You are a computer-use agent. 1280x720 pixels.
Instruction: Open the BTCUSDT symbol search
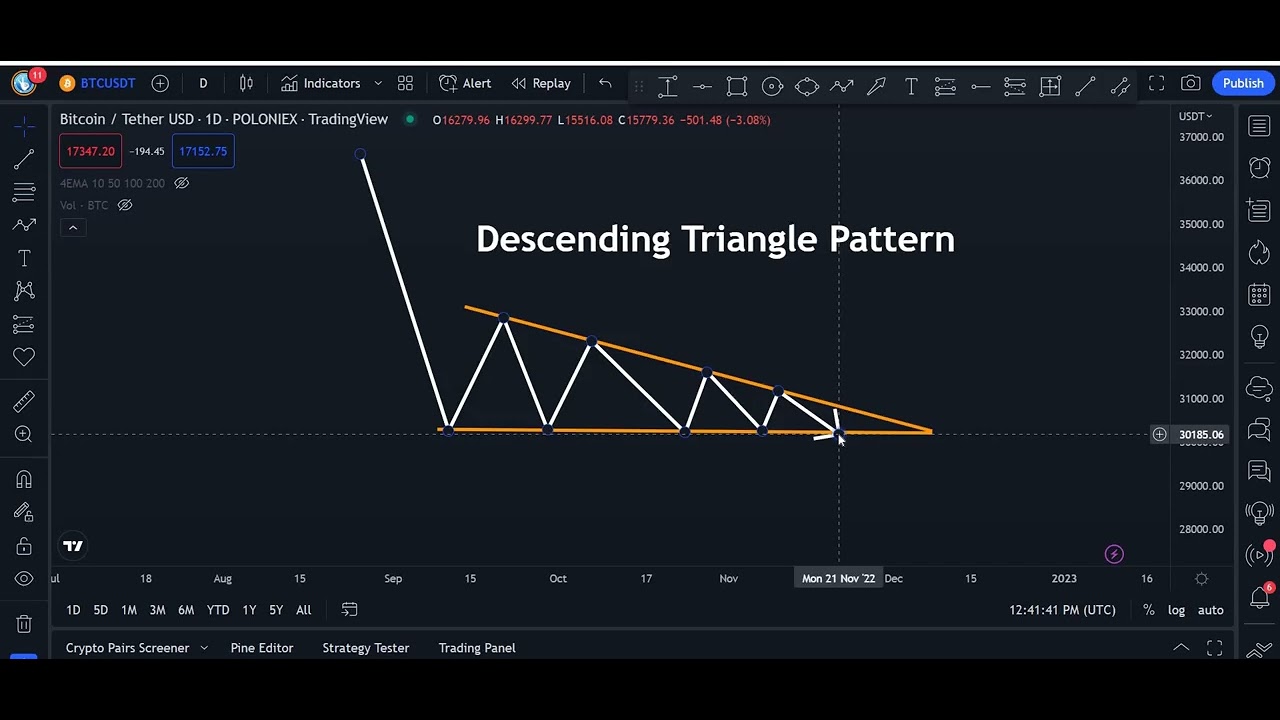[x=96, y=83]
